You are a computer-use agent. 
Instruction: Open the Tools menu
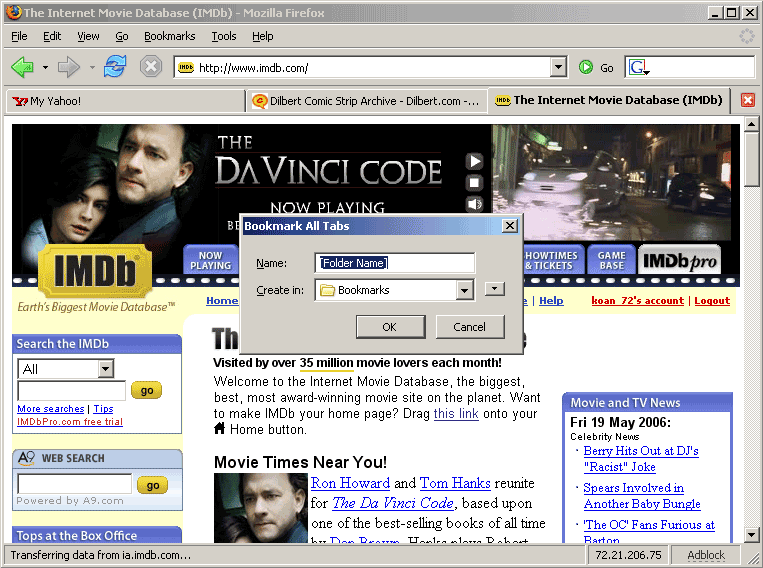(x=223, y=36)
